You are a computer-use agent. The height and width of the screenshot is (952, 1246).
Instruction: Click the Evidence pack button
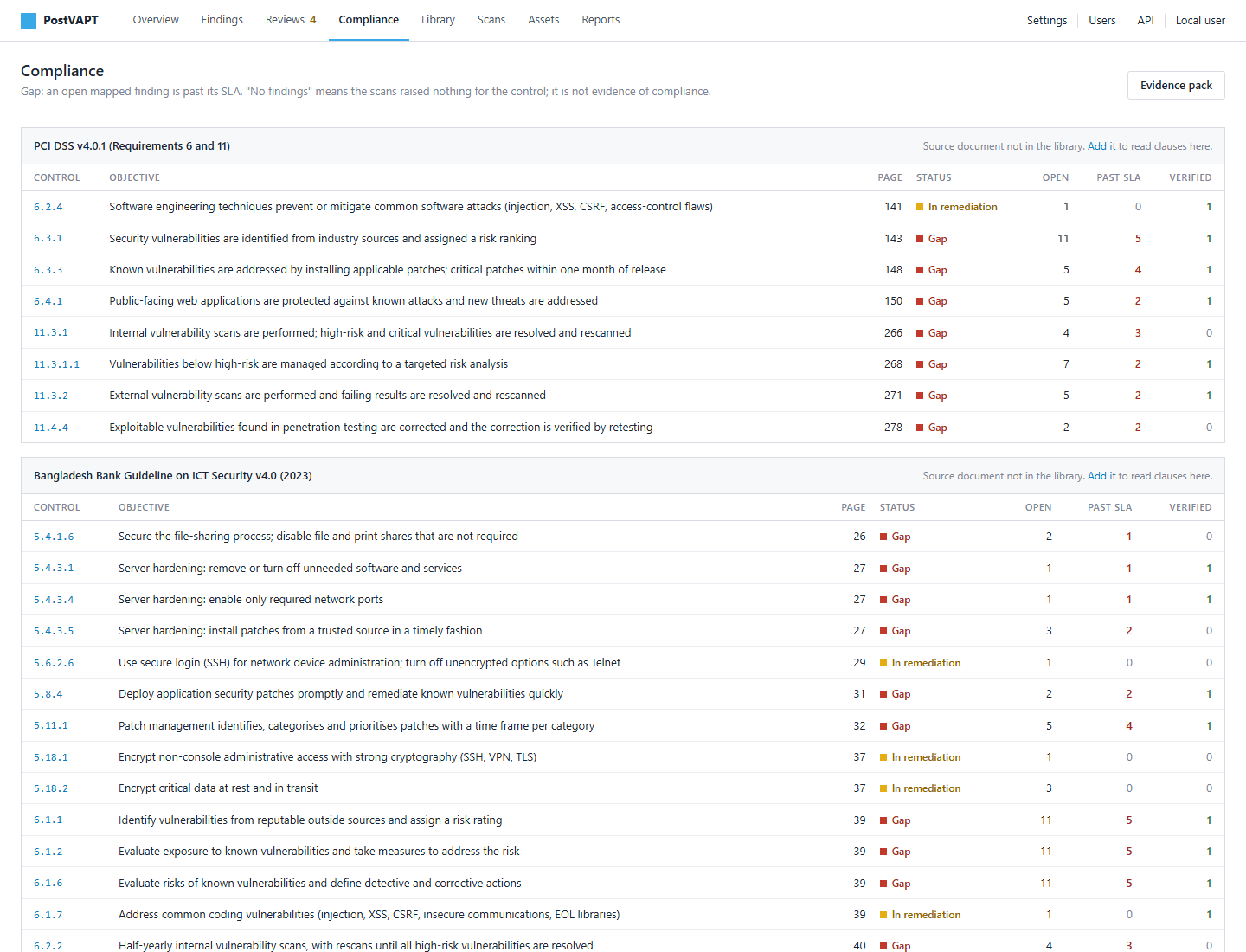point(1176,86)
